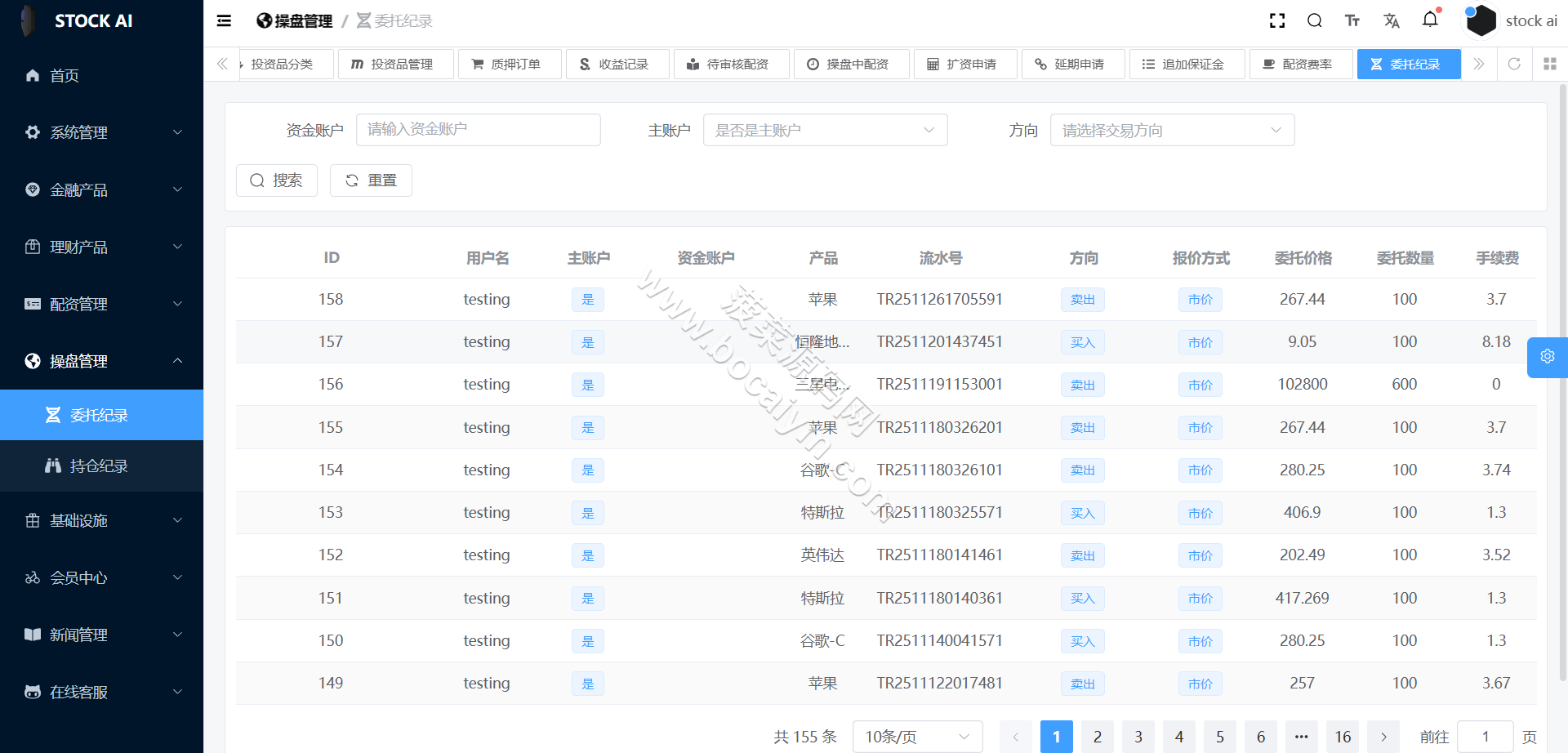Switch to 扩资申请 tab
Screen dimensions: 1568x753
click(966, 64)
